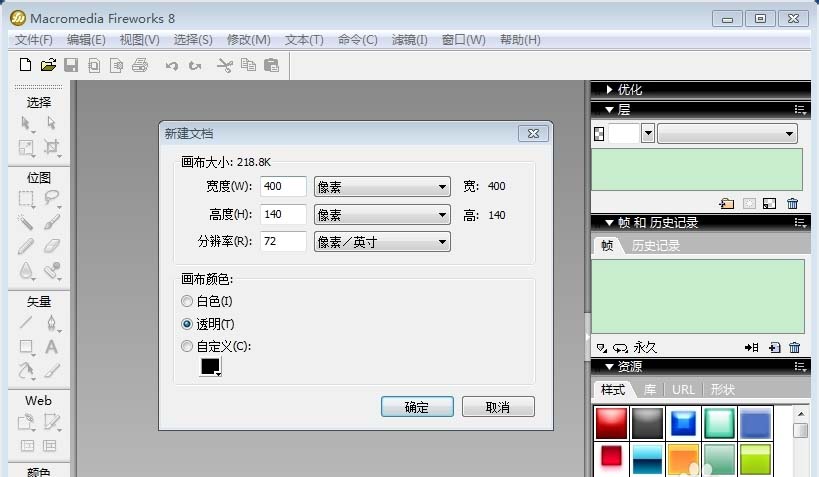Viewport: 819px width, 477px height.
Task: Switch to the History tab
Action: click(x=656, y=246)
